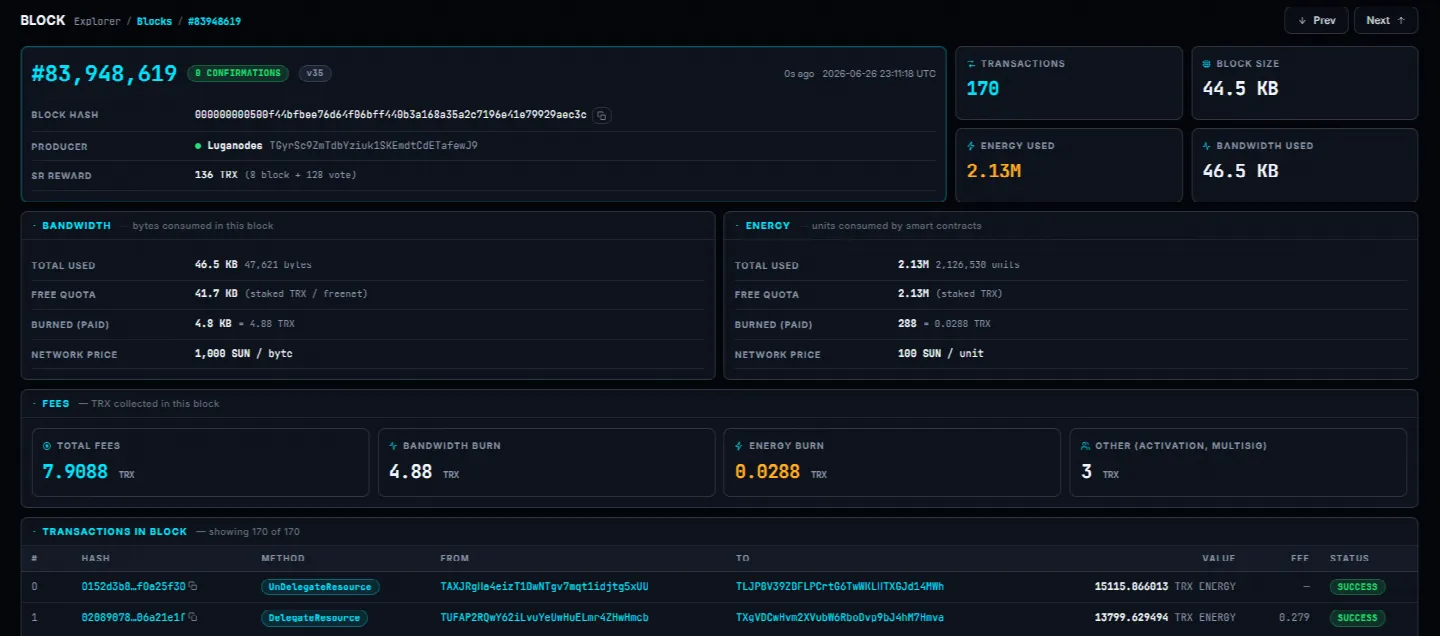Click the Energy Used 2.13M value
The height and width of the screenshot is (636, 1440).
[993, 171]
